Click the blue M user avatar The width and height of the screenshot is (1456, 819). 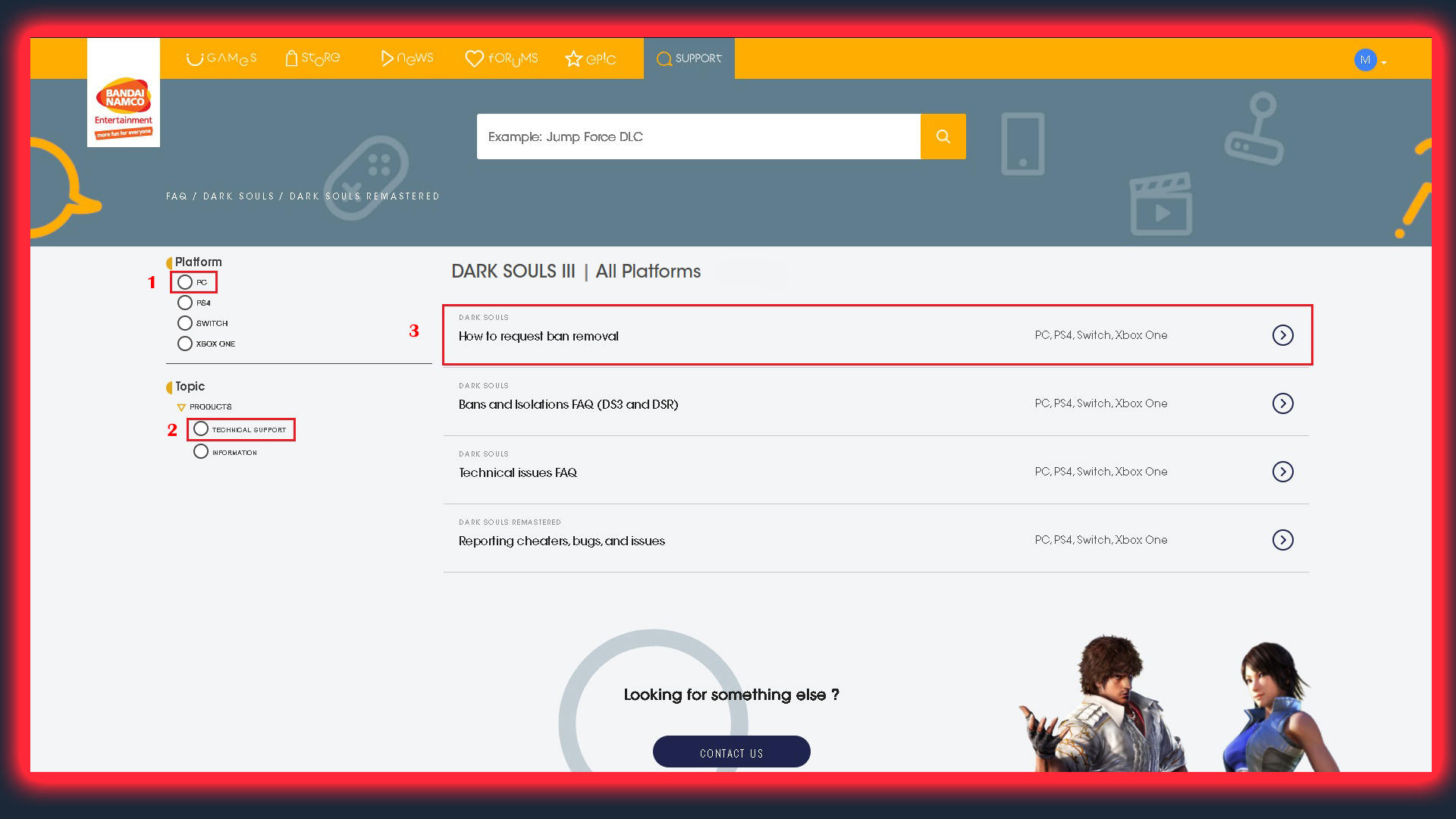point(1365,60)
